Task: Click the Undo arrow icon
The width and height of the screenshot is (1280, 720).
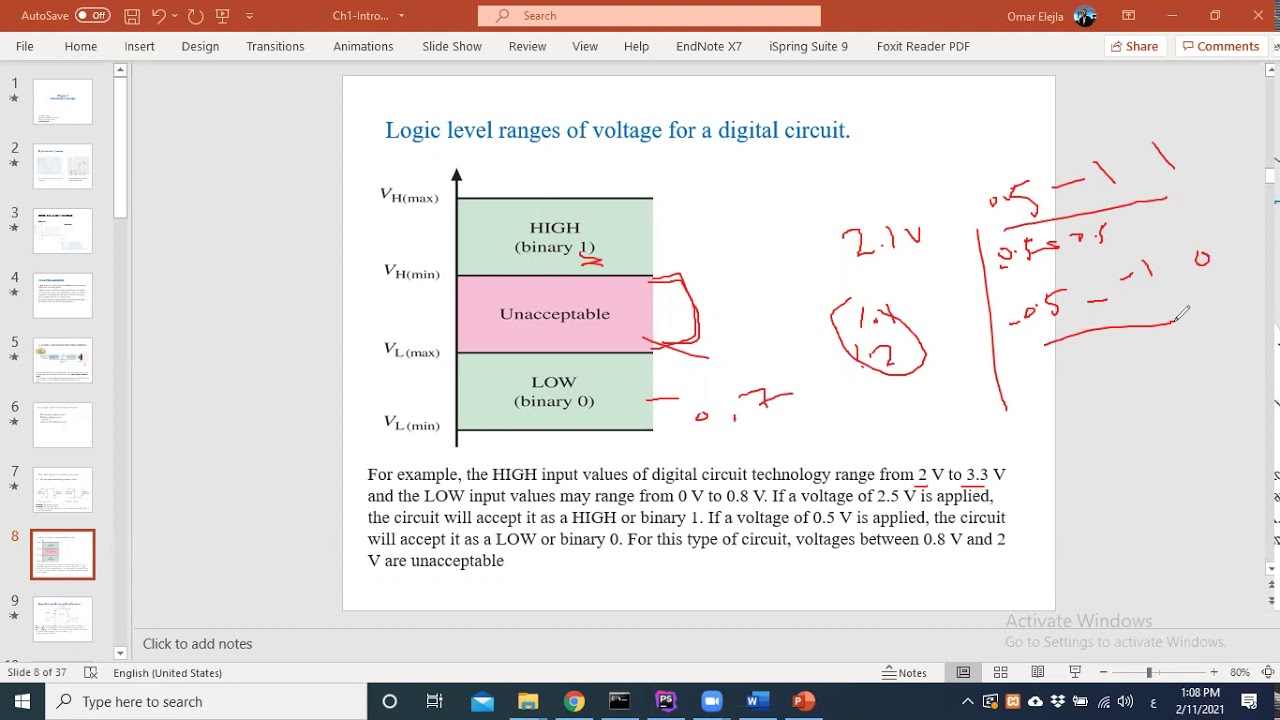Action: tap(158, 15)
